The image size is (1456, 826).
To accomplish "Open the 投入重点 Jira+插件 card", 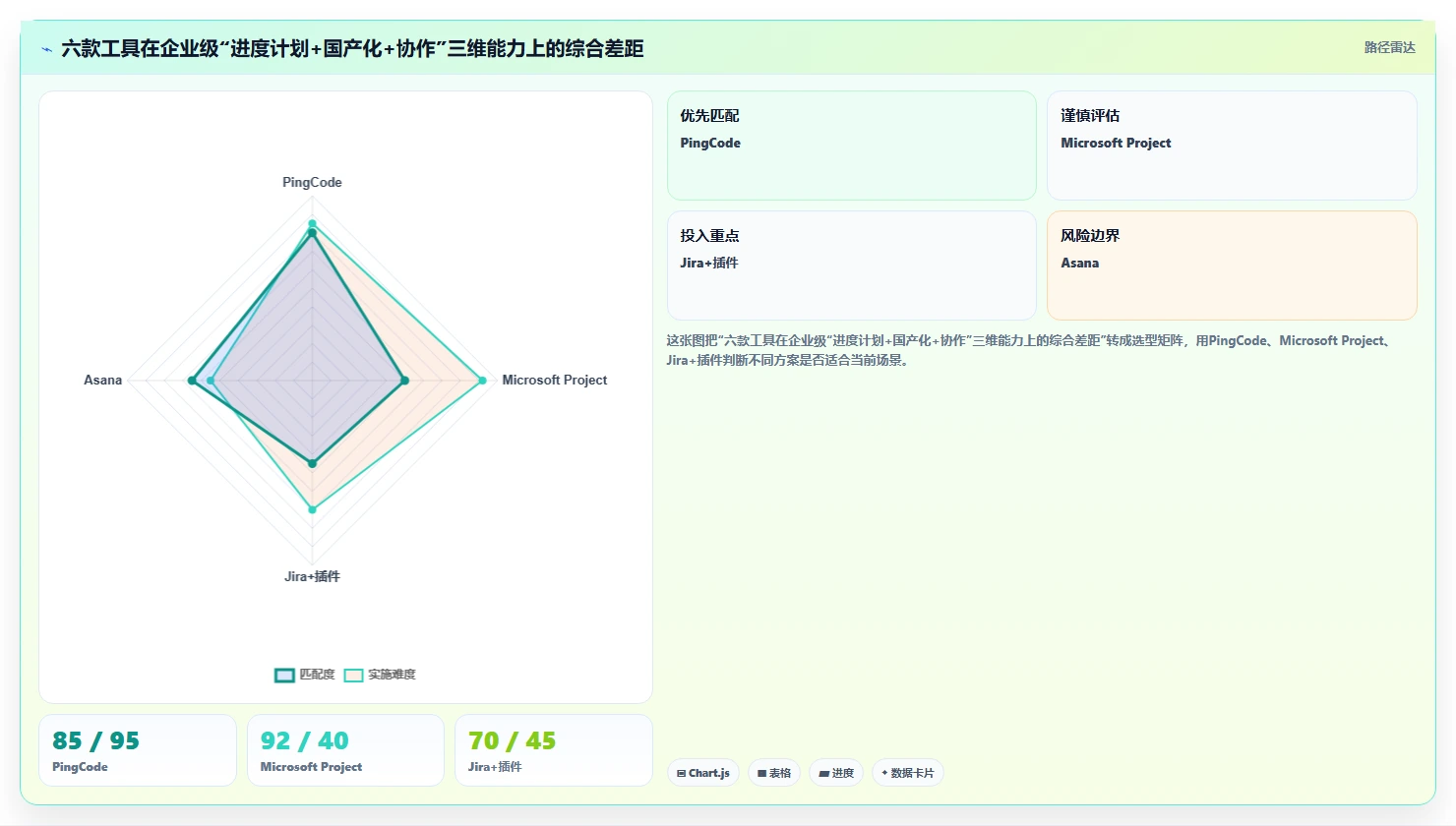I will (852, 265).
